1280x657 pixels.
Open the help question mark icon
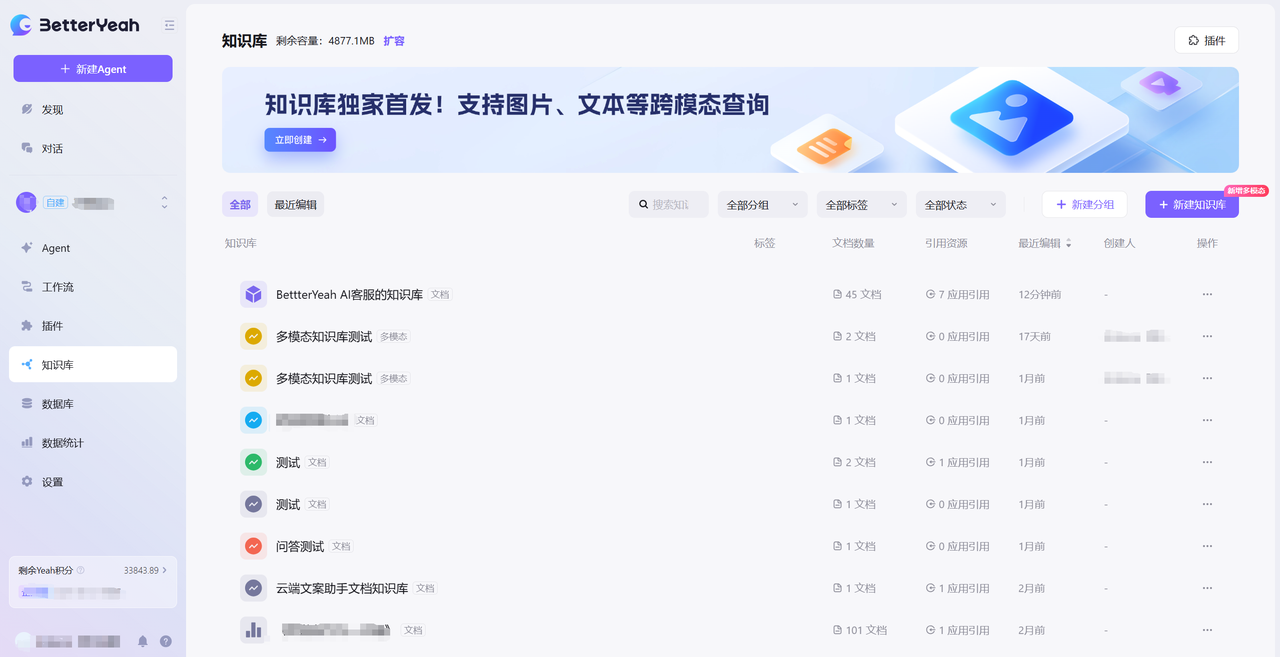click(166, 641)
